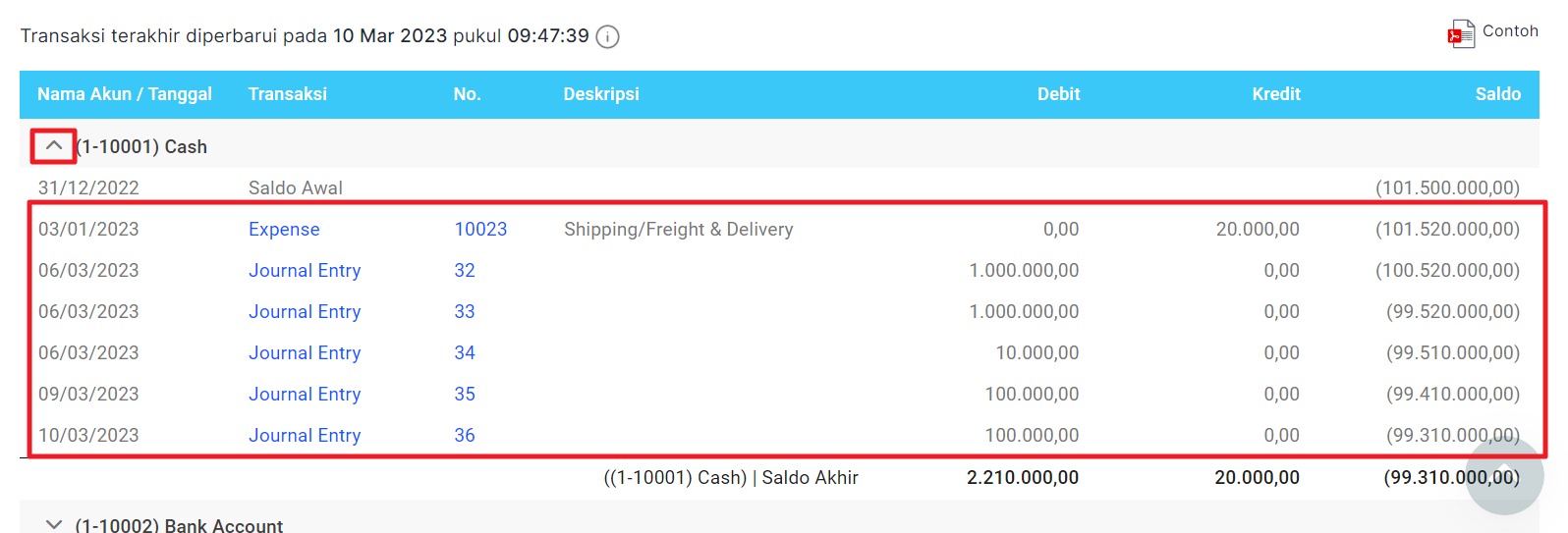This screenshot has width=1568, height=533.
Task: Click the Deskripsi column header
Action: pyautogui.click(x=601, y=94)
